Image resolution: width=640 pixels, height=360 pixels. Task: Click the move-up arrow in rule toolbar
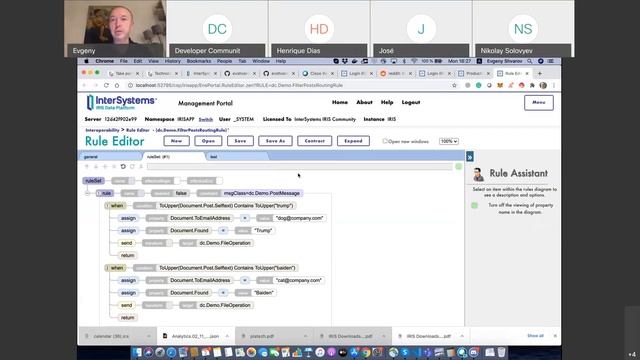pyautogui.click(x=87, y=167)
